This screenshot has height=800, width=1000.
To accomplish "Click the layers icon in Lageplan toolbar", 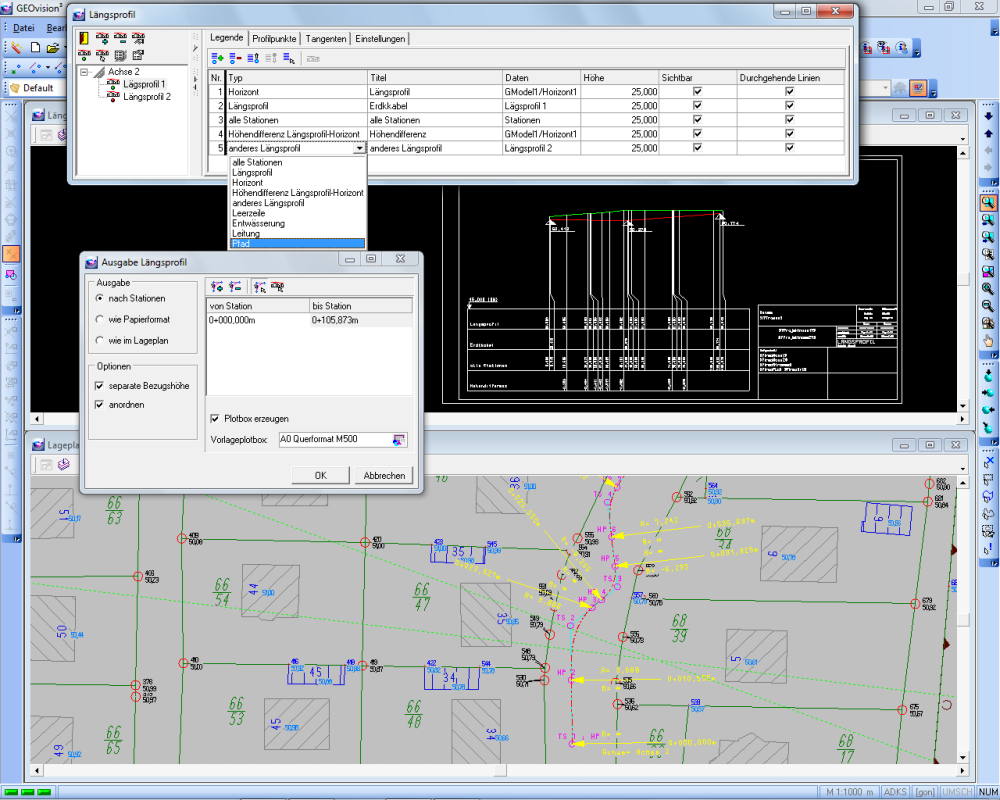I will 63,464.
